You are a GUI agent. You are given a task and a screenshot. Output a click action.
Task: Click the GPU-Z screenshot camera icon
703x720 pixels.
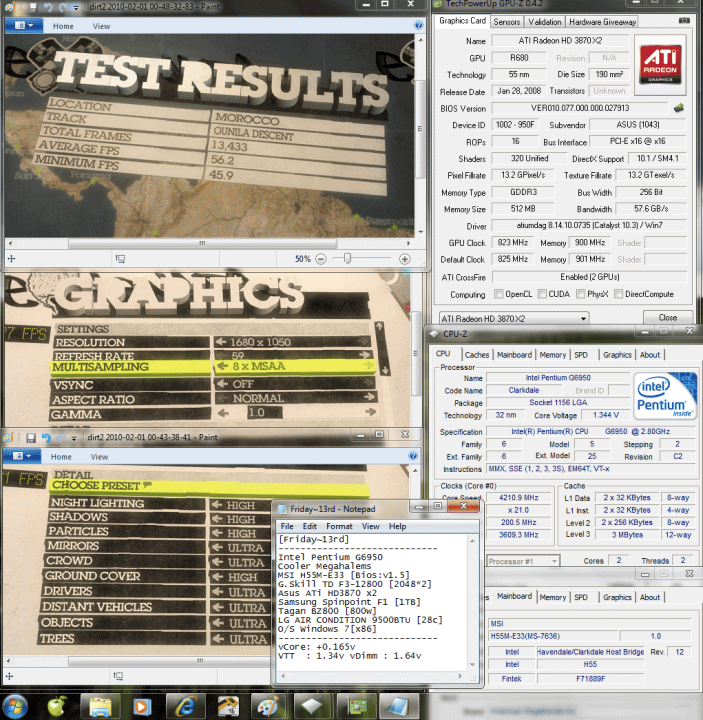[x=684, y=21]
